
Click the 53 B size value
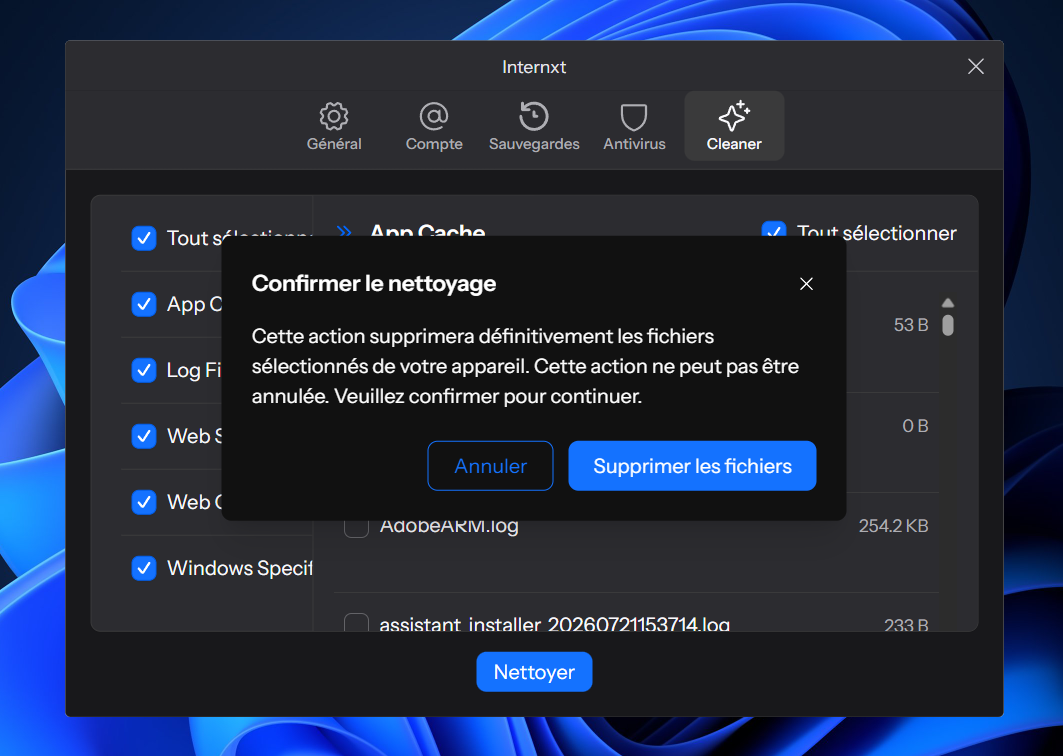910,325
